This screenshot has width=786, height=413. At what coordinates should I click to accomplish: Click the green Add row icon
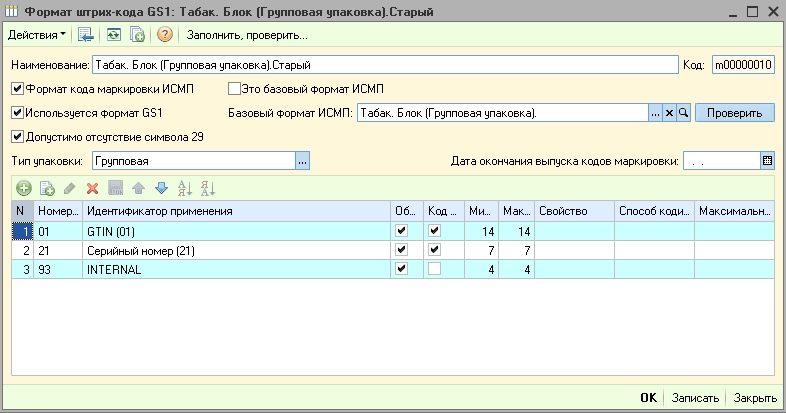click(24, 187)
